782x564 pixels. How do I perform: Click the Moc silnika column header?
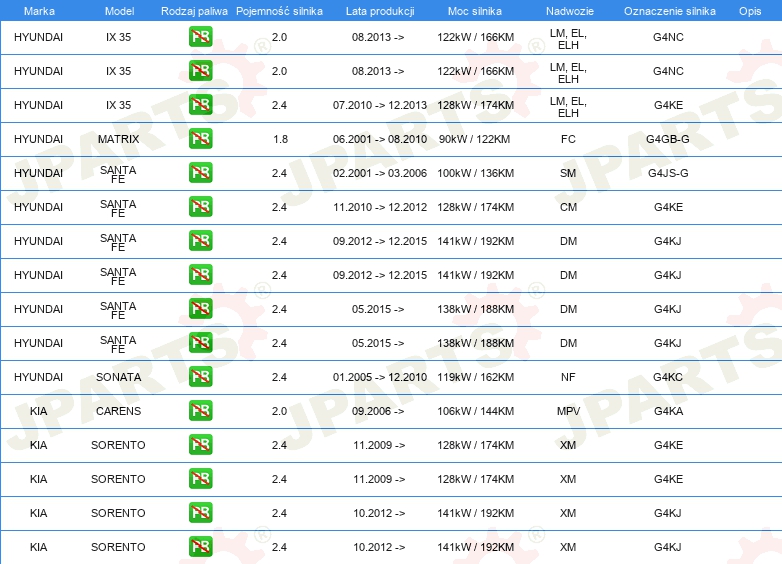[475, 11]
